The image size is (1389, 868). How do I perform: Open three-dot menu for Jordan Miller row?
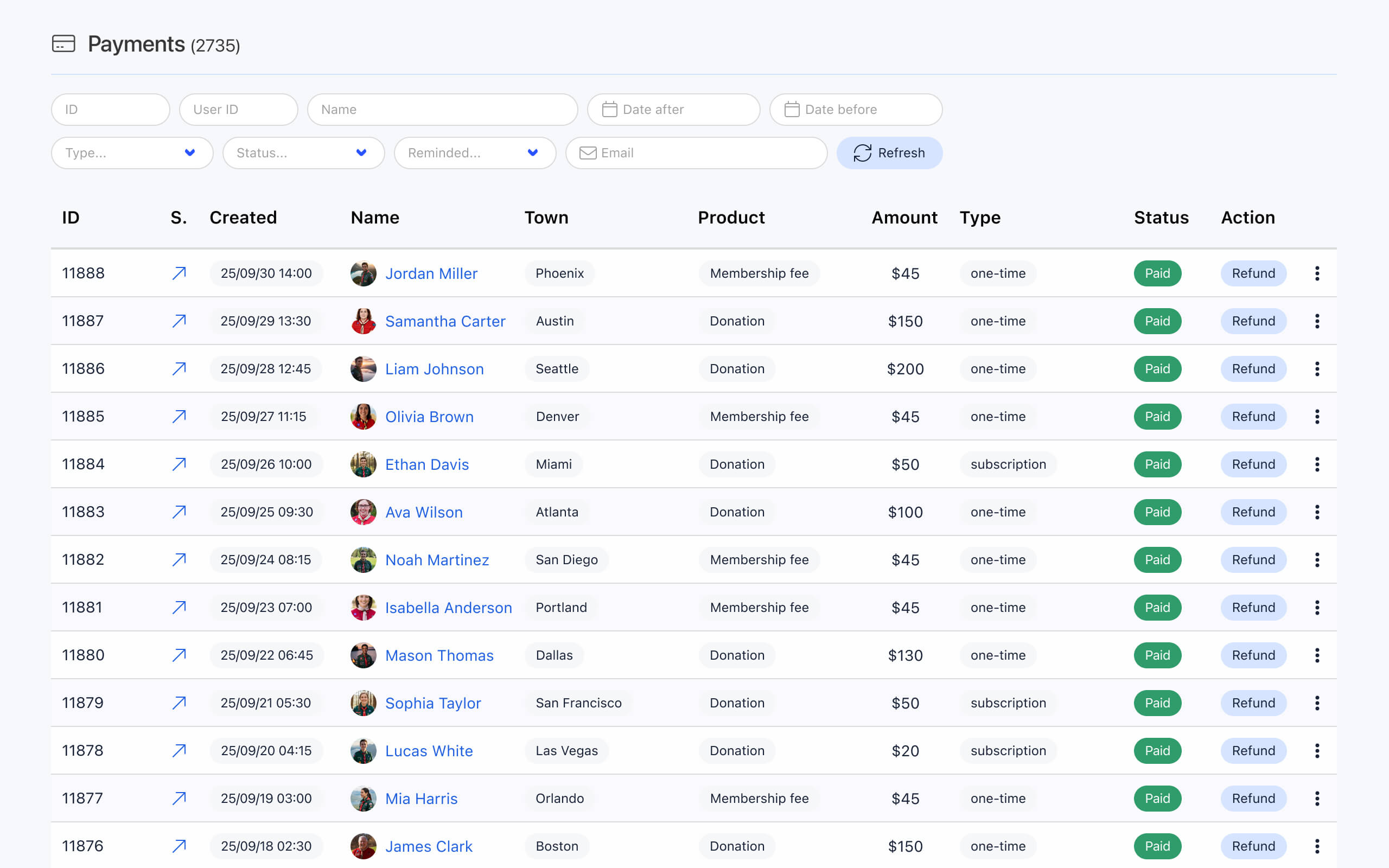pos(1317,273)
